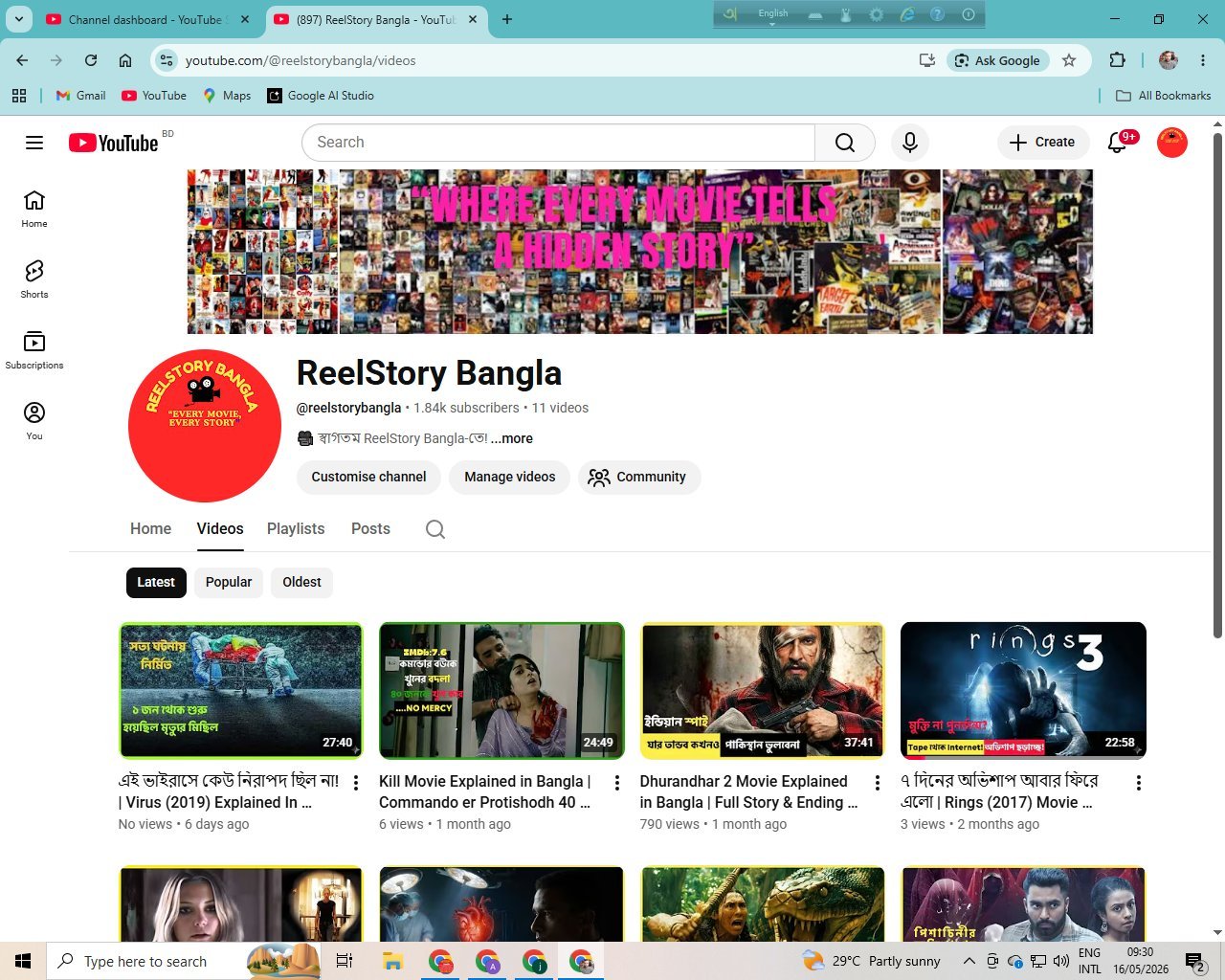The image size is (1225, 980).
Task: Reload the page in browser
Action: (91, 60)
